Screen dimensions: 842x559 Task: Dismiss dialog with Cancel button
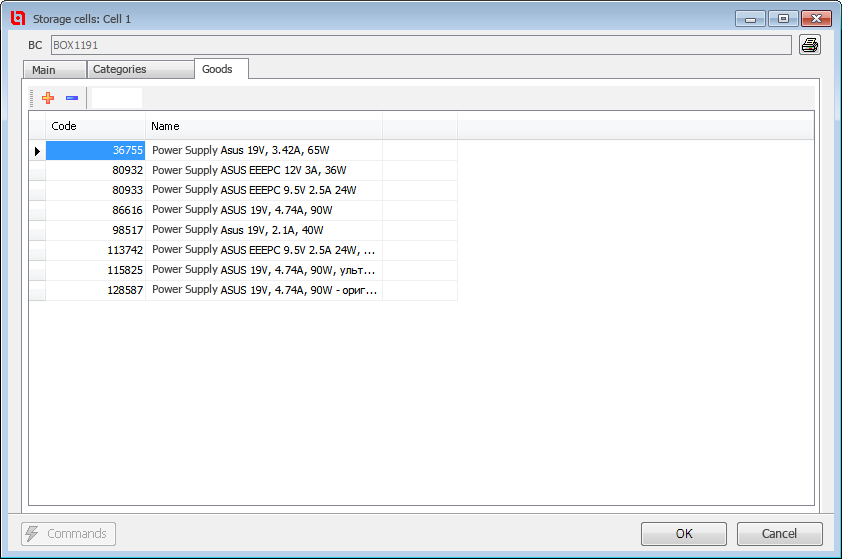779,534
